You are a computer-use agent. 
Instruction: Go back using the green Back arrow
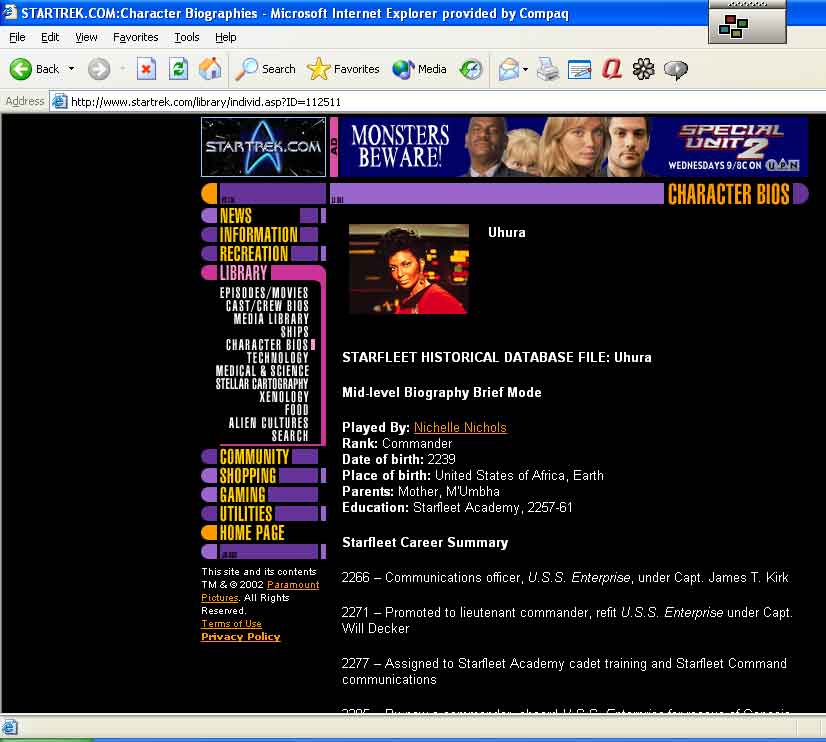click(x=21, y=69)
